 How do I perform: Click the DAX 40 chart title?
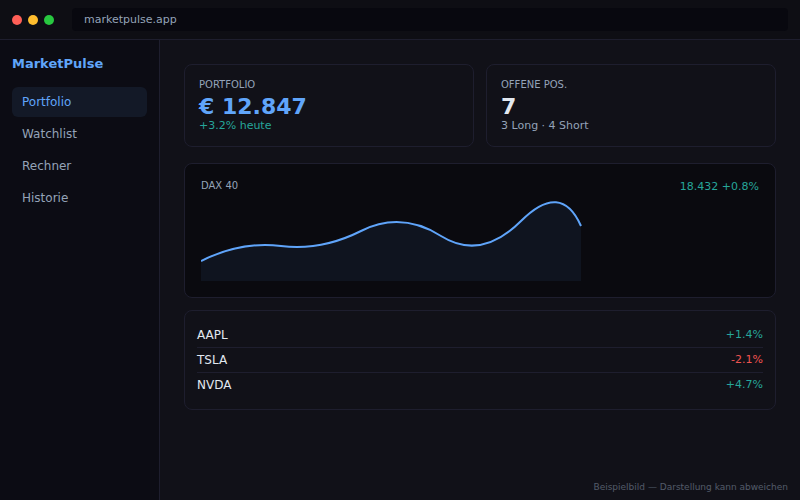(x=219, y=185)
